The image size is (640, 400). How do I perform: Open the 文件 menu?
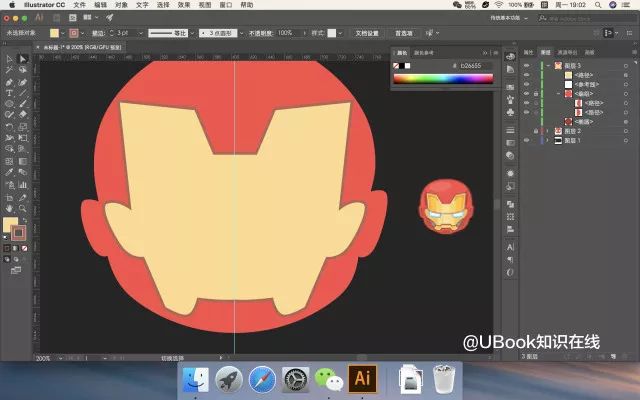point(80,5)
